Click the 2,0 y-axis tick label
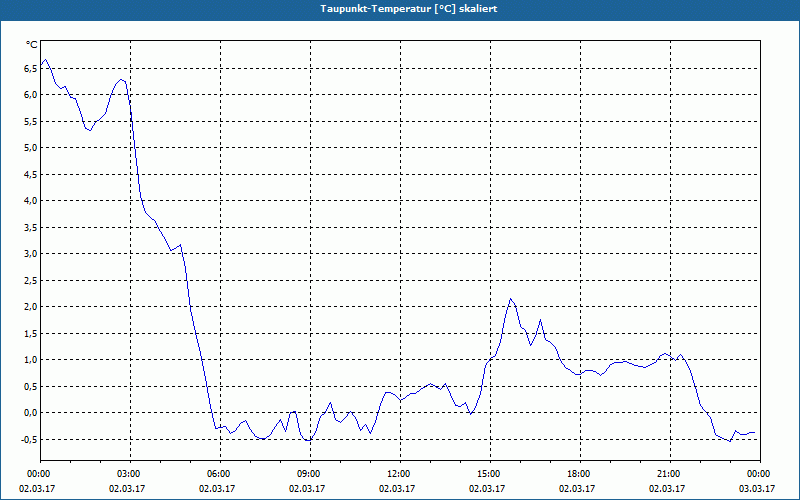The image size is (800, 500). tap(30, 307)
